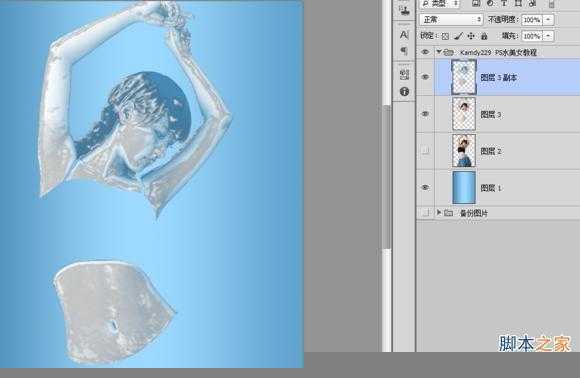Click the lock image pixels brush icon
The width and height of the screenshot is (580, 378).
(x=458, y=36)
